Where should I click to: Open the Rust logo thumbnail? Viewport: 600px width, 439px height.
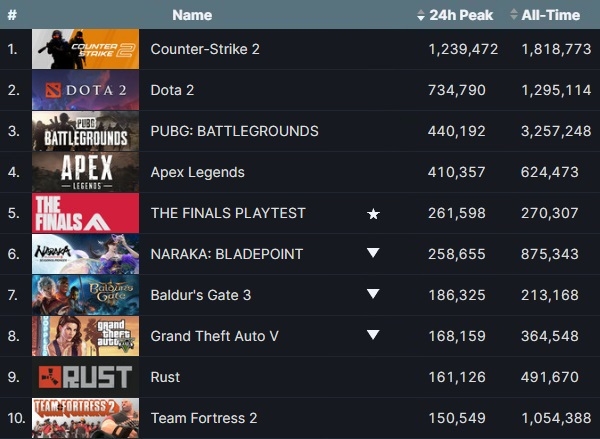[x=86, y=377]
